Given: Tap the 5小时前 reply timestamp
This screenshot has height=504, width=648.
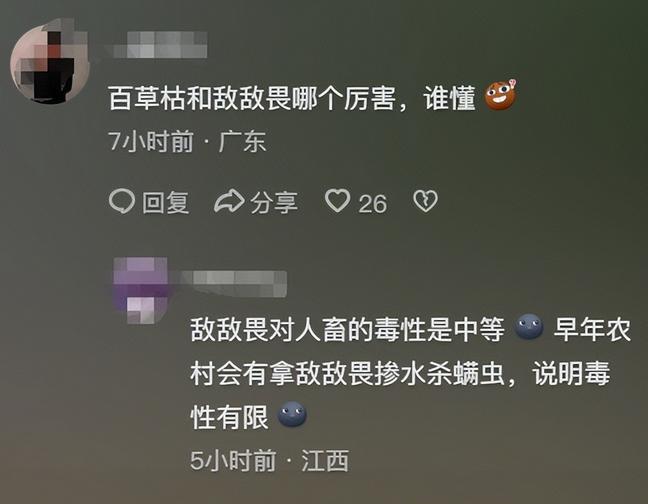Looking at the screenshot, I should (x=233, y=460).
